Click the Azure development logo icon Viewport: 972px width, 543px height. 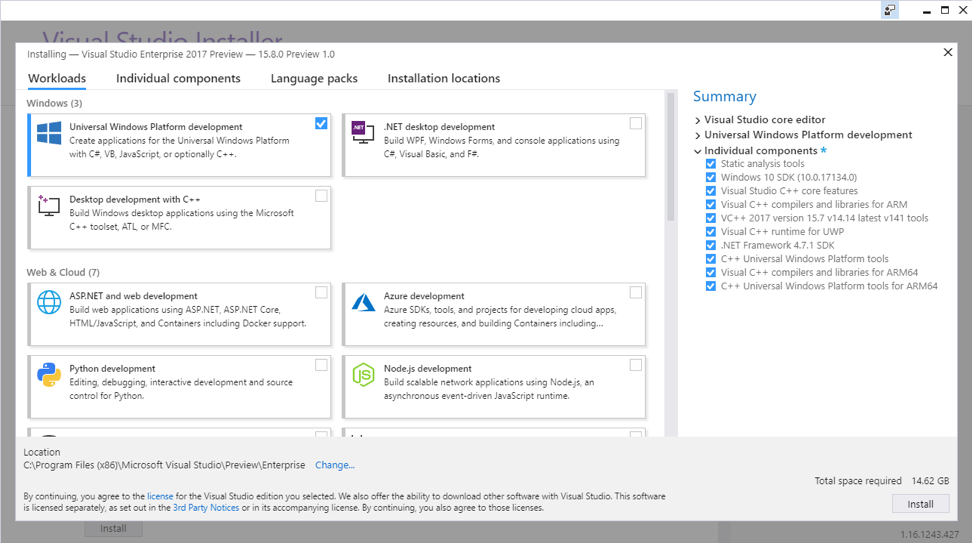(363, 302)
